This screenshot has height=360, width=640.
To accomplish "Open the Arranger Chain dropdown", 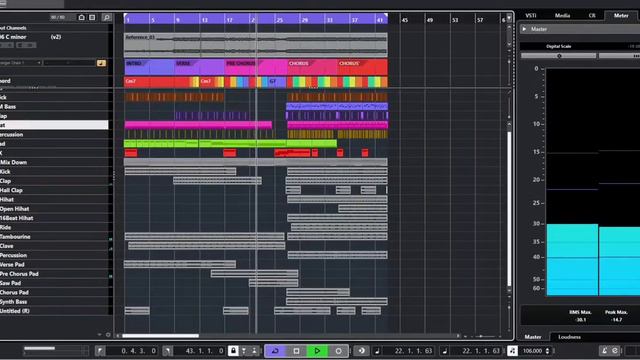I will tap(20, 63).
